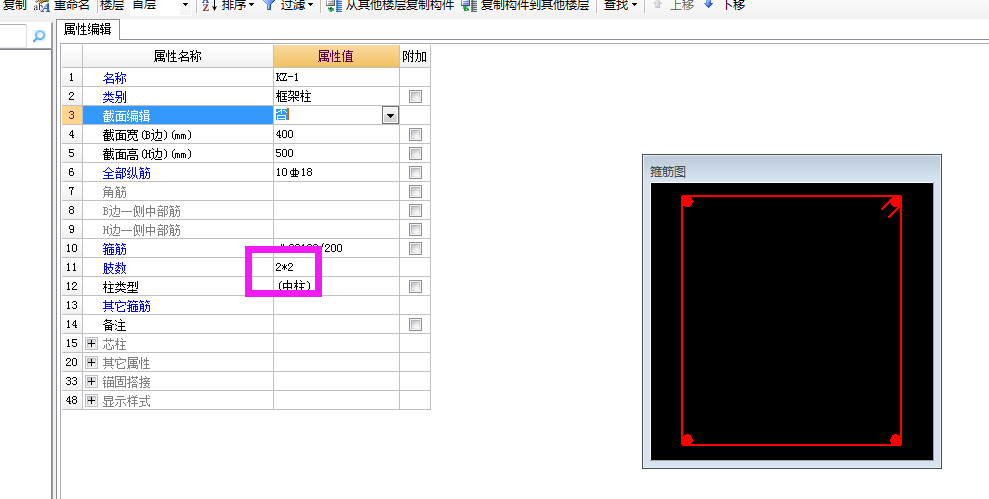The image size is (989, 499).
Task: Click the 箍筋图 panel title
Action: pyautogui.click(x=667, y=172)
